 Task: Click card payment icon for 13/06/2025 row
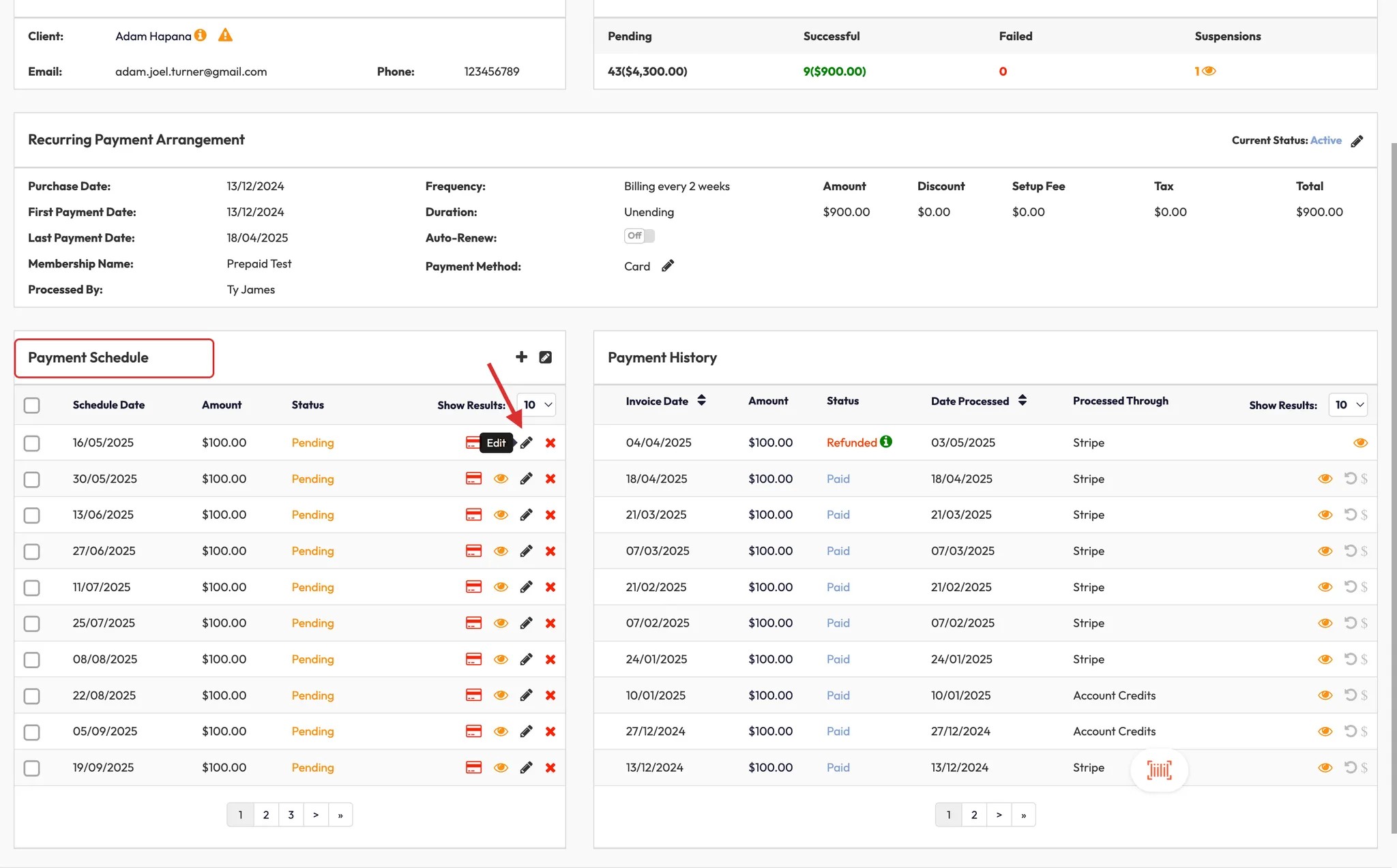(x=473, y=515)
